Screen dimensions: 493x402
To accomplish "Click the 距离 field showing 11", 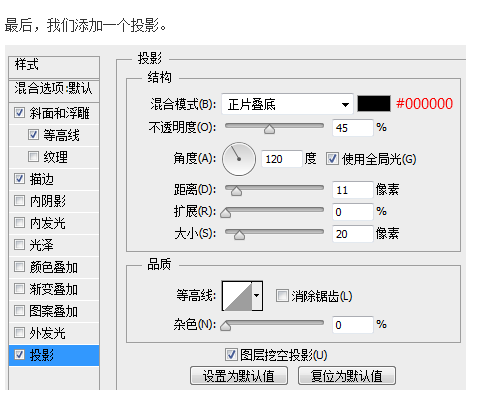I will click(x=352, y=190).
